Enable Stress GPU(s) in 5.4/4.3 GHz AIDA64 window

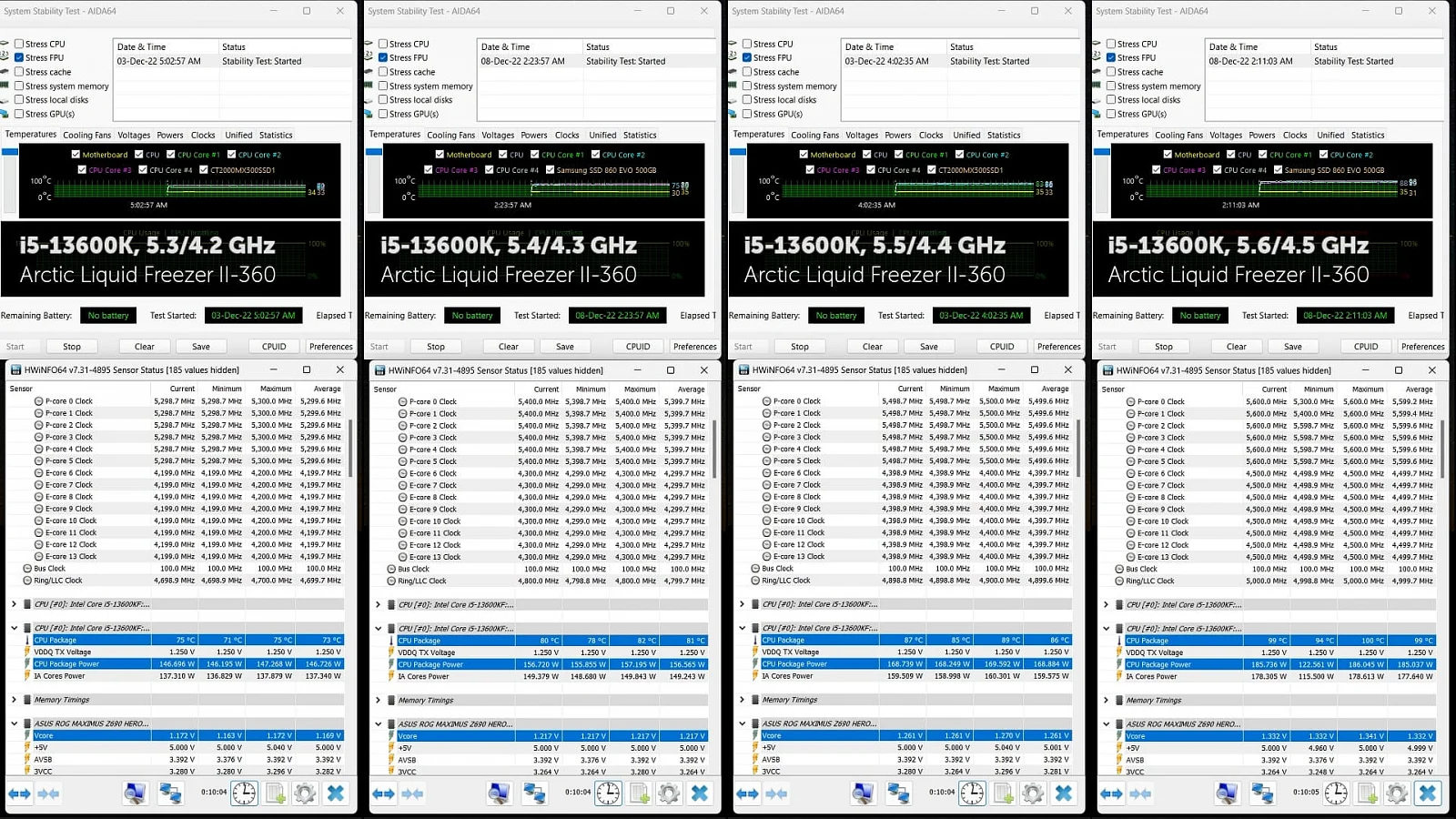pyautogui.click(x=382, y=114)
